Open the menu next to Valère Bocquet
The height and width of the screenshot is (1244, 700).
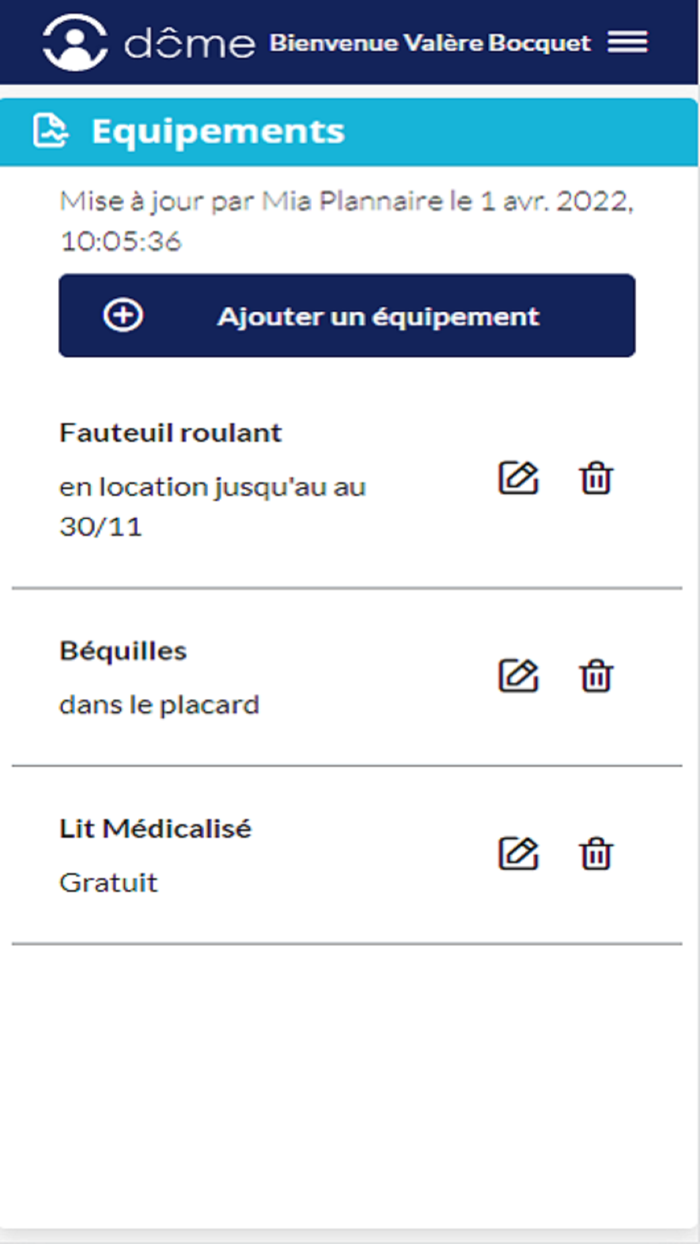[x=628, y=42]
